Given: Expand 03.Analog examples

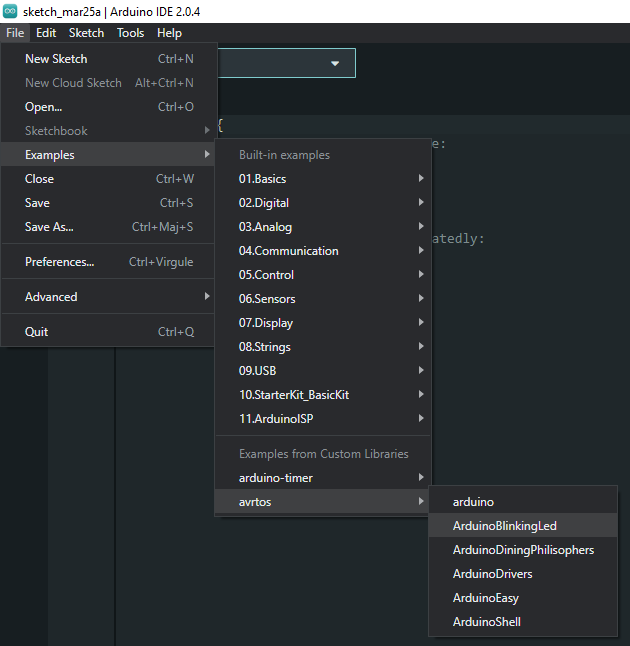Looking at the screenshot, I should point(323,227).
